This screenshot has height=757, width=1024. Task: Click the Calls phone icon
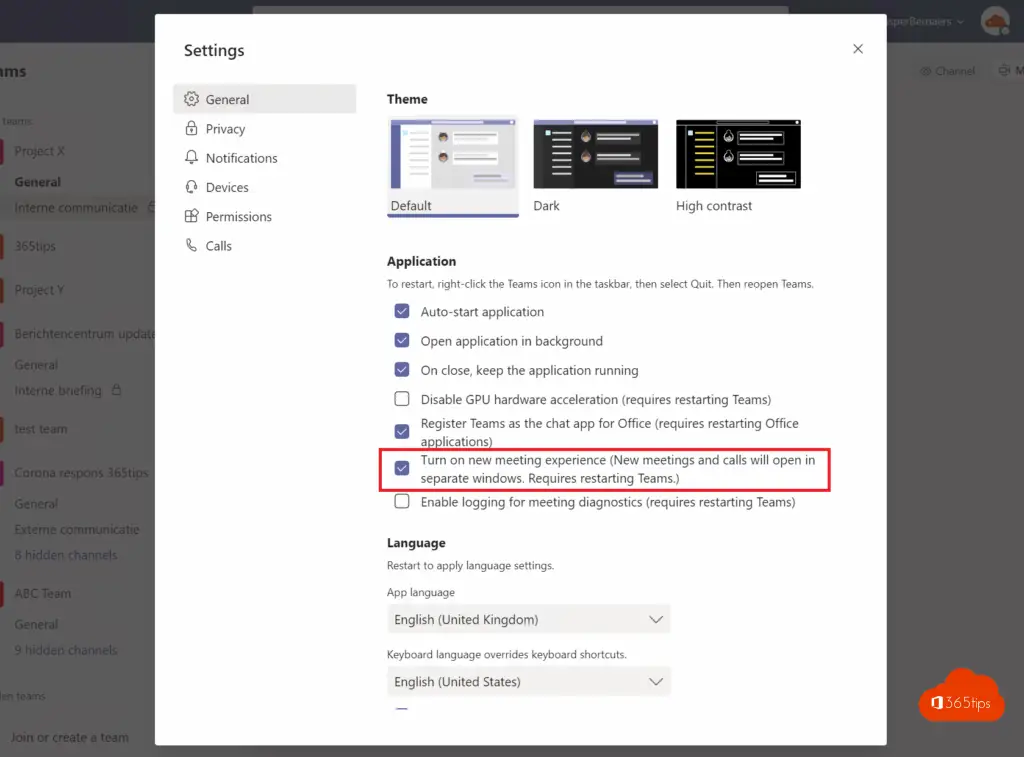pyautogui.click(x=192, y=245)
